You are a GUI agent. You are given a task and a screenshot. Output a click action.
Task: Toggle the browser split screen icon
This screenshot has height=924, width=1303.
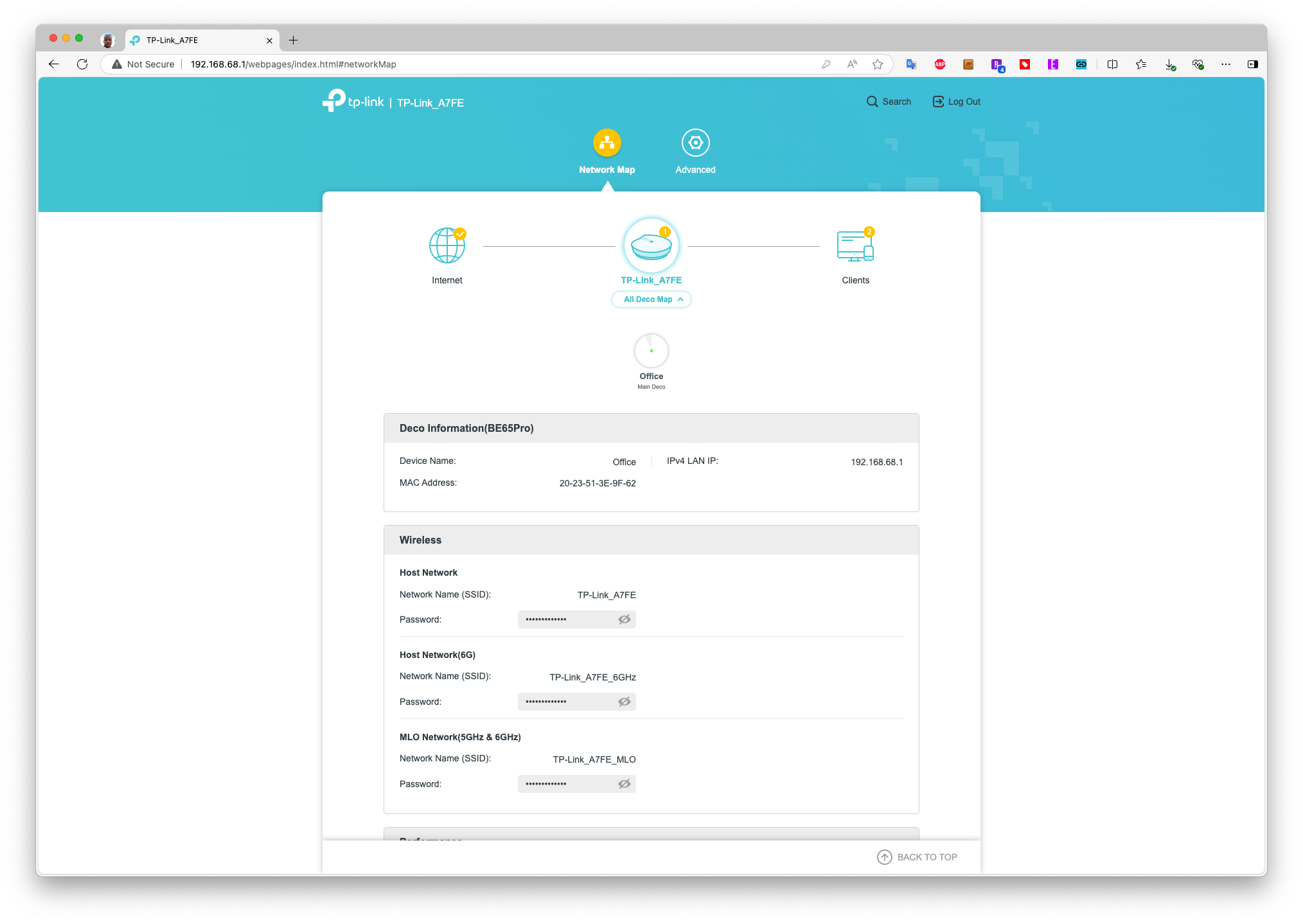tap(1113, 64)
